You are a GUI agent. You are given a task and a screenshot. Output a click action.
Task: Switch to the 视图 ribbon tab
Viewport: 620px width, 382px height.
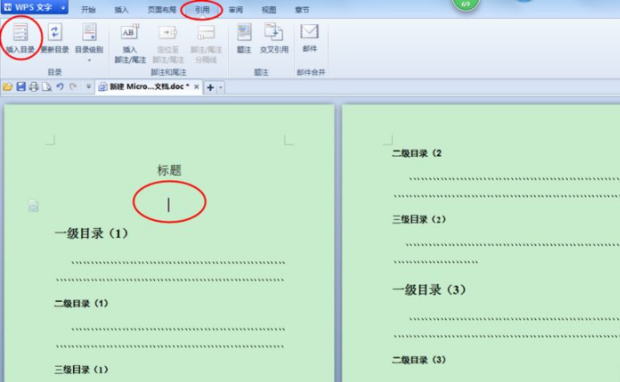(269, 9)
